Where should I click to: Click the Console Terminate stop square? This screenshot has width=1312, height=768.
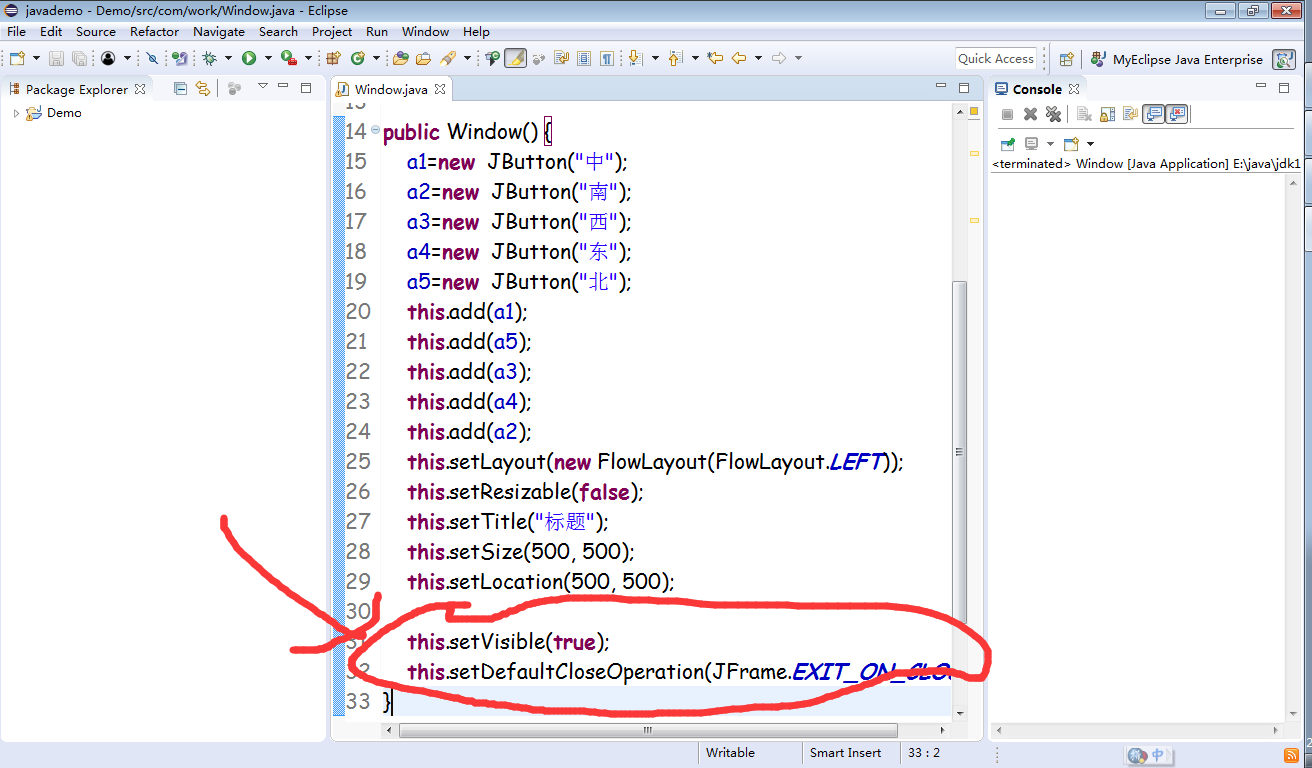pos(1007,114)
